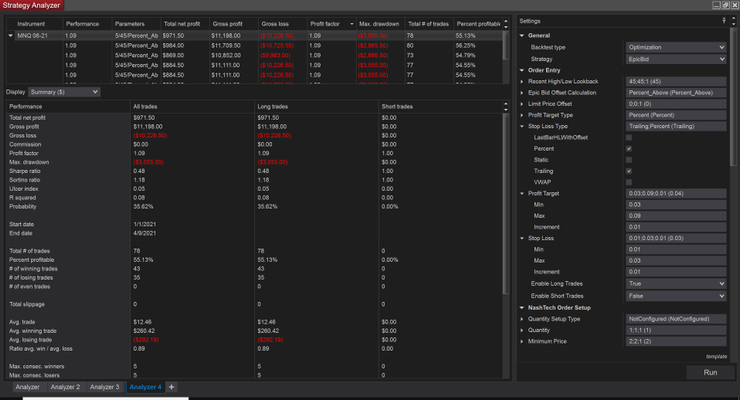Collapse the NashTech Order Setup section arrow

coord(522,307)
